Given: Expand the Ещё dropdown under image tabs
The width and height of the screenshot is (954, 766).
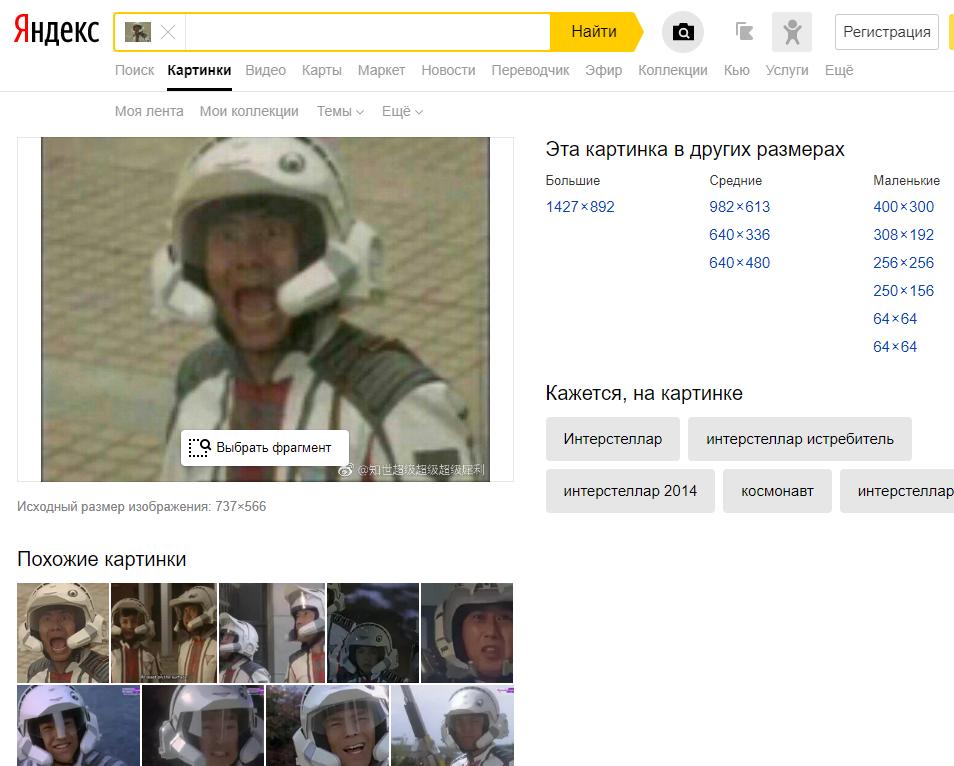Looking at the screenshot, I should click(x=402, y=111).
